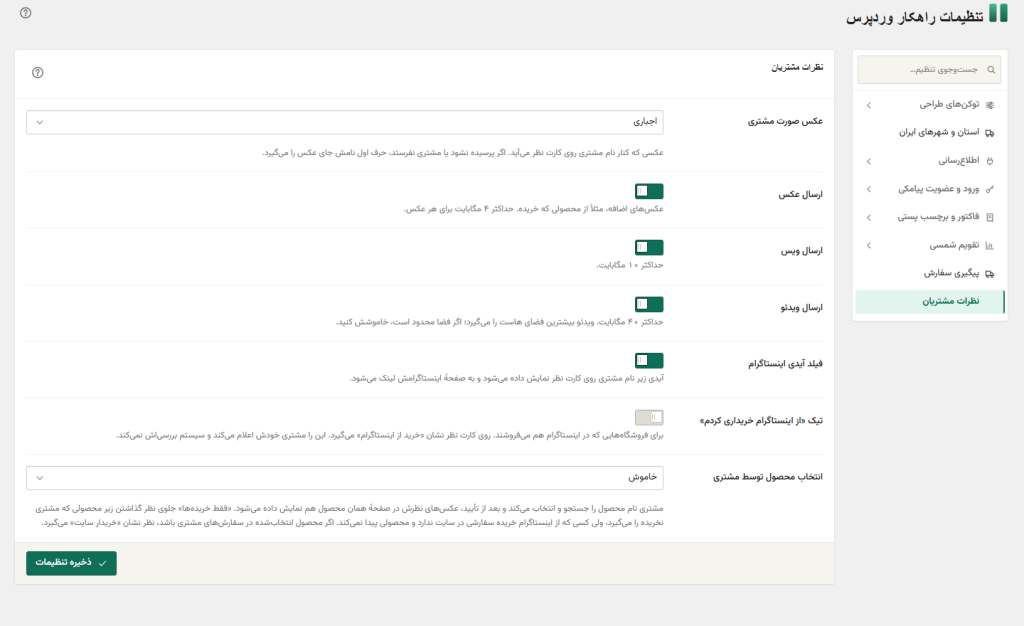Toggle the ارسال ویس switch
This screenshot has height=626, width=1024.
coord(649,247)
